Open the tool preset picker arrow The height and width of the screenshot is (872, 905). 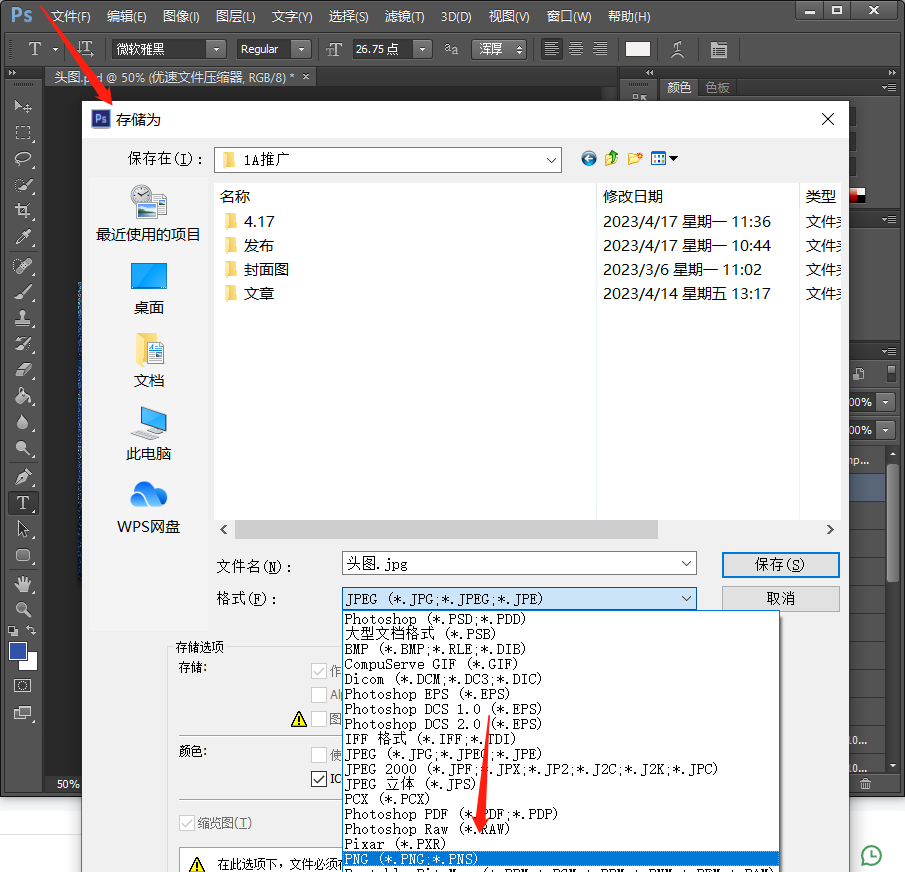point(55,50)
